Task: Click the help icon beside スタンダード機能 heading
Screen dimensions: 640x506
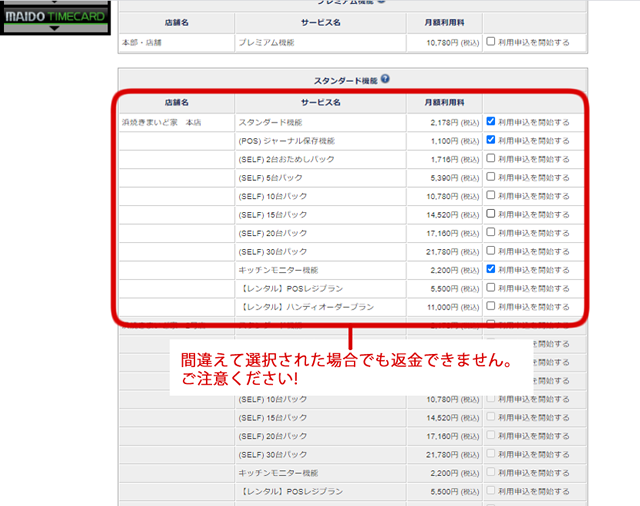Action: [385, 79]
